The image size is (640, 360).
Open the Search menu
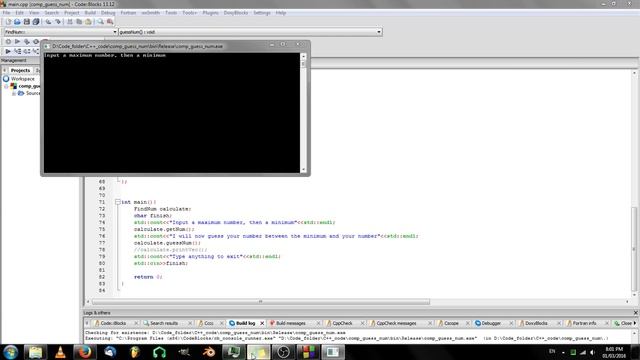52,13
